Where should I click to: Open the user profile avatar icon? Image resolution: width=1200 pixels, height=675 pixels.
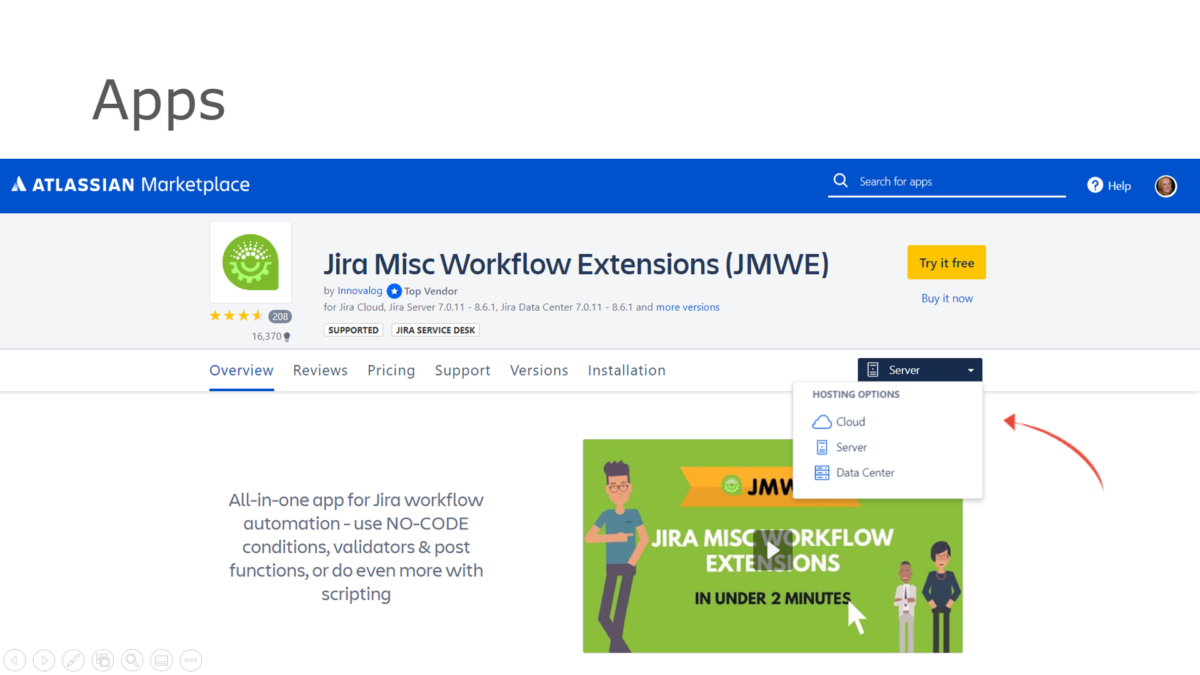point(1165,185)
